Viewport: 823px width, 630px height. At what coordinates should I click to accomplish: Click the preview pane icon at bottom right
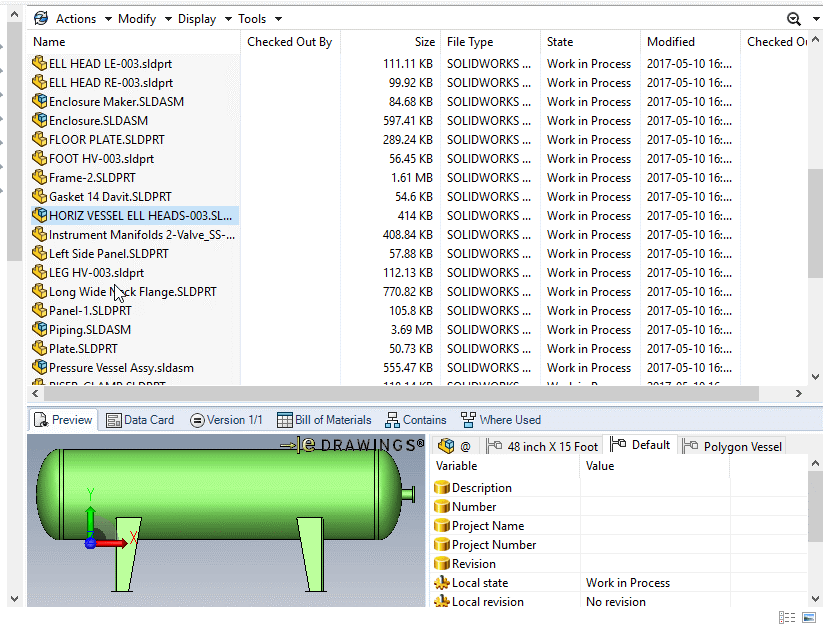pyautogui.click(x=809, y=618)
